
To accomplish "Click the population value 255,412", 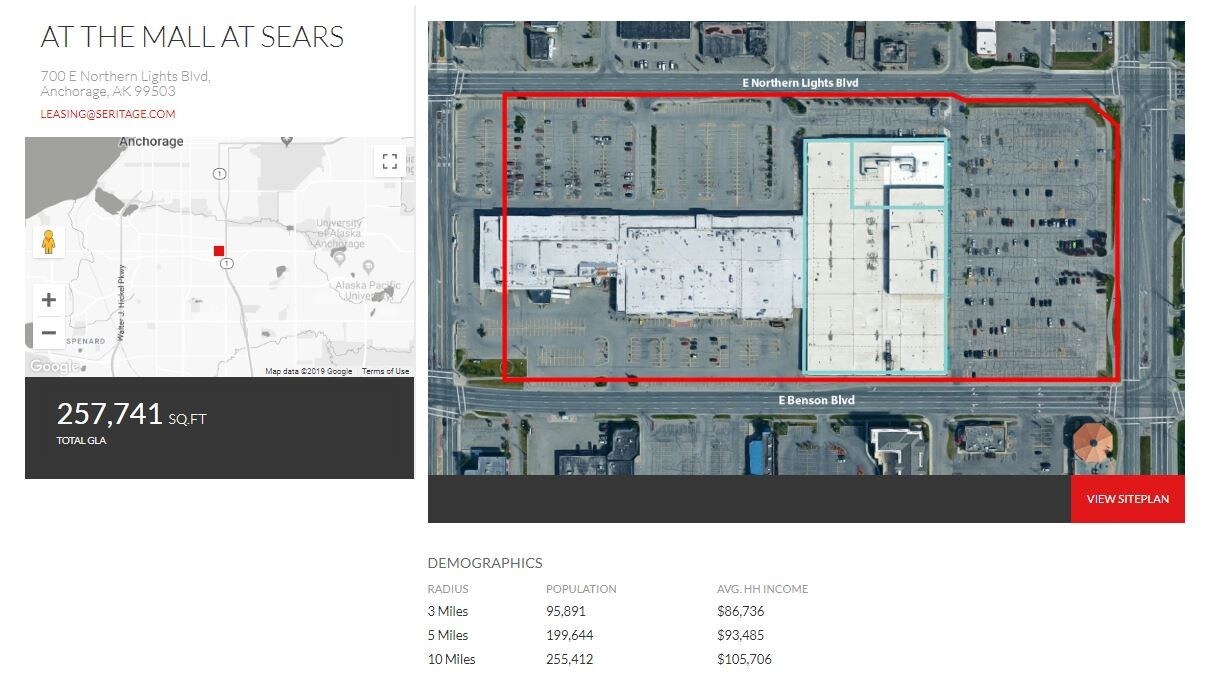I will pos(569,659).
